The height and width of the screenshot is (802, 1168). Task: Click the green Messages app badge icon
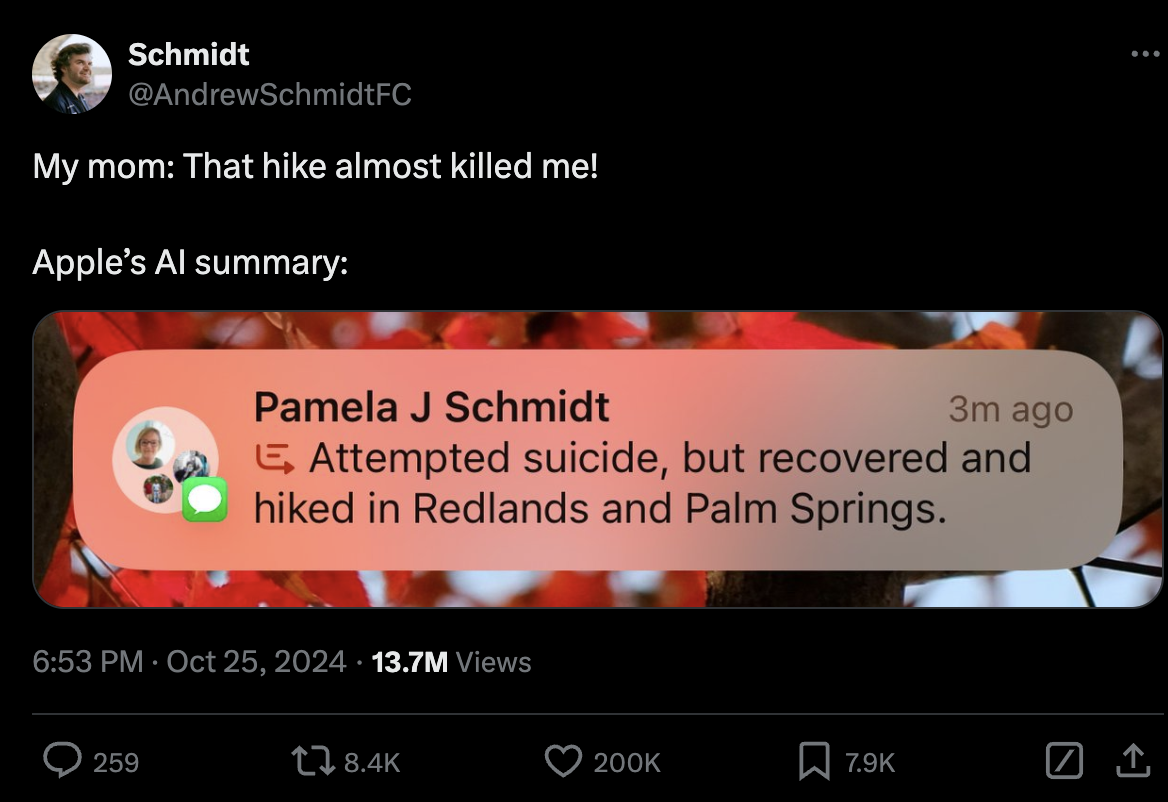[205, 499]
